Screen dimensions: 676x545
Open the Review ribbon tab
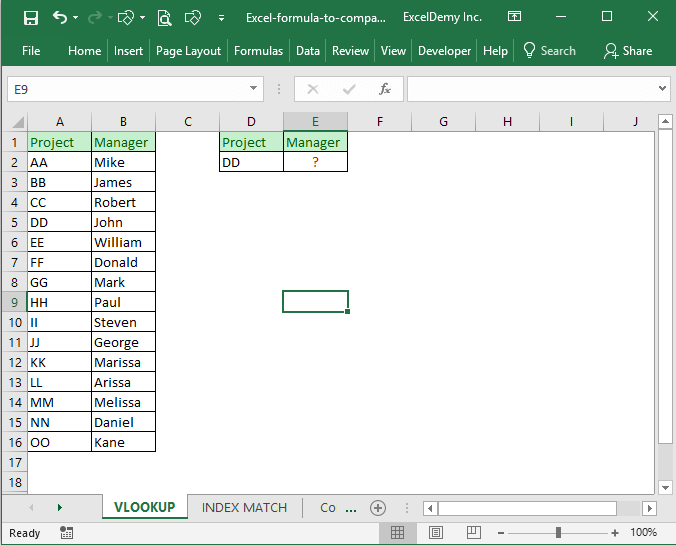tap(350, 51)
